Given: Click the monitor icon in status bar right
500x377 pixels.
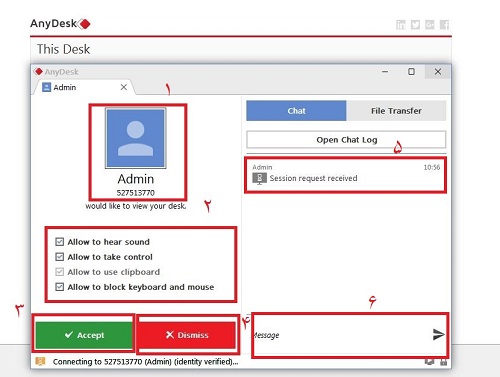Looking at the screenshot, I should (x=429, y=362).
